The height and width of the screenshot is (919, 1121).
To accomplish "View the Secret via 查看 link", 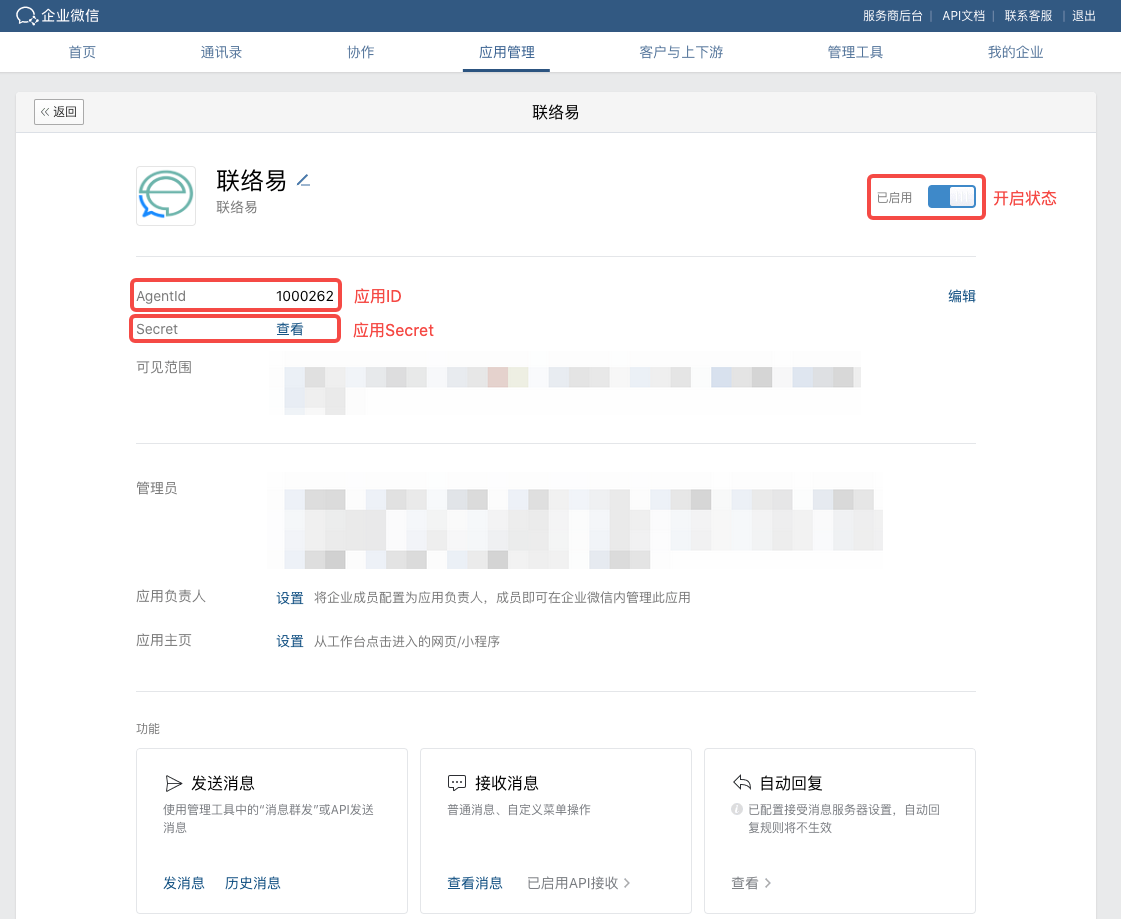I will tap(290, 329).
